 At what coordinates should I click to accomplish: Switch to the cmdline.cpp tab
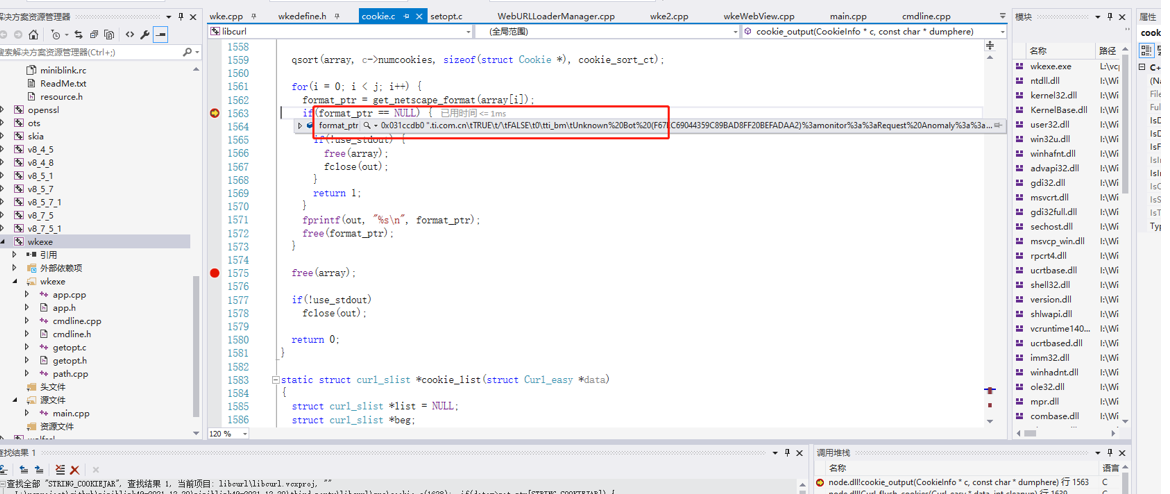(926, 16)
